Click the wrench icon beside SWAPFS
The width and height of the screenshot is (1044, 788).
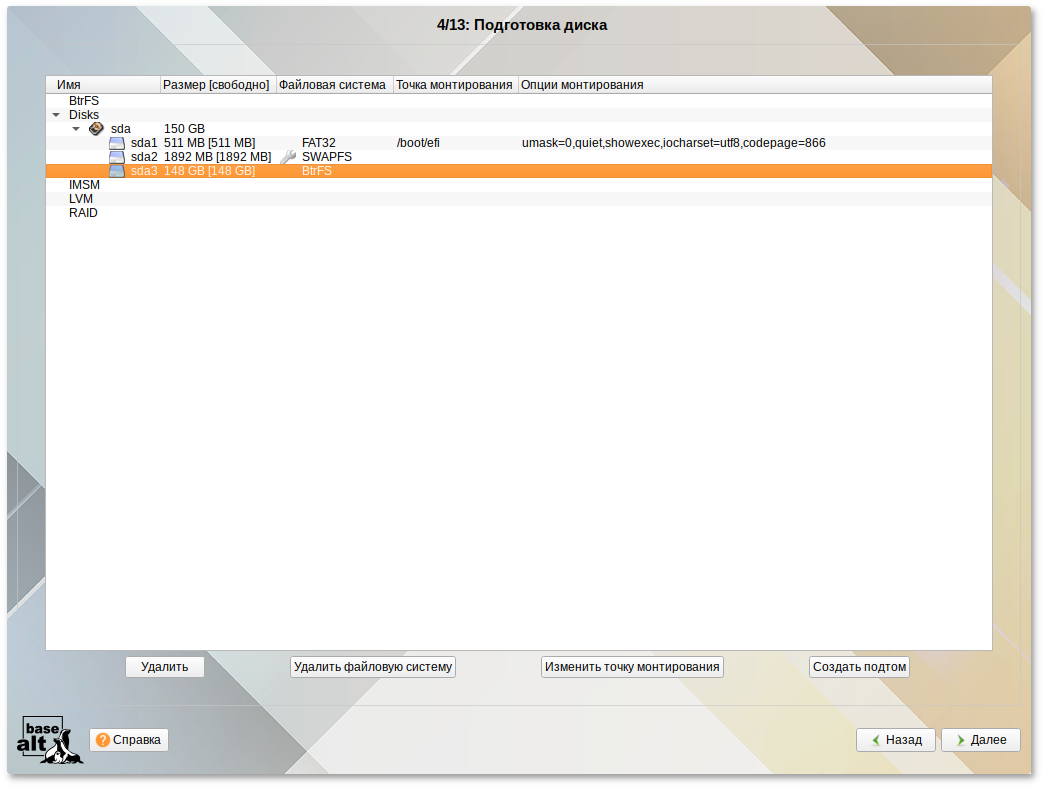click(288, 157)
